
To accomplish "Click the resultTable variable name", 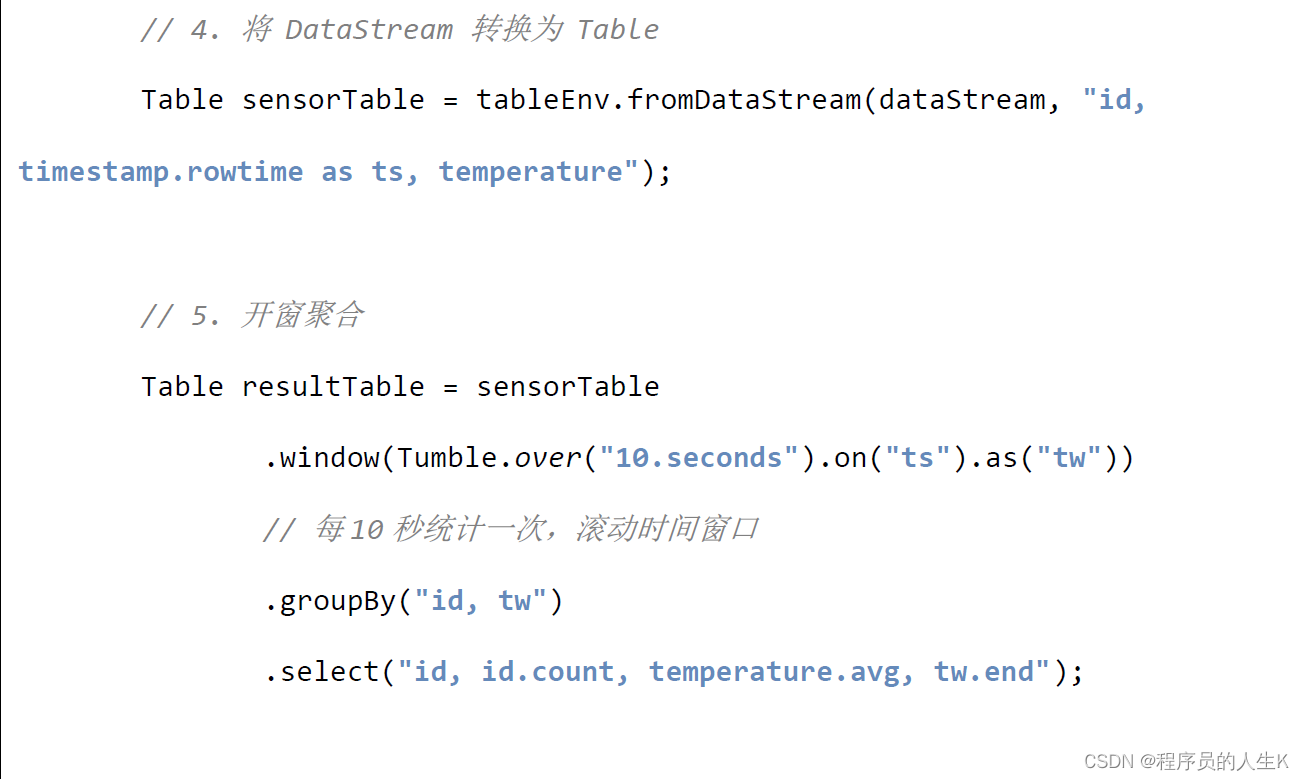I will [333, 387].
